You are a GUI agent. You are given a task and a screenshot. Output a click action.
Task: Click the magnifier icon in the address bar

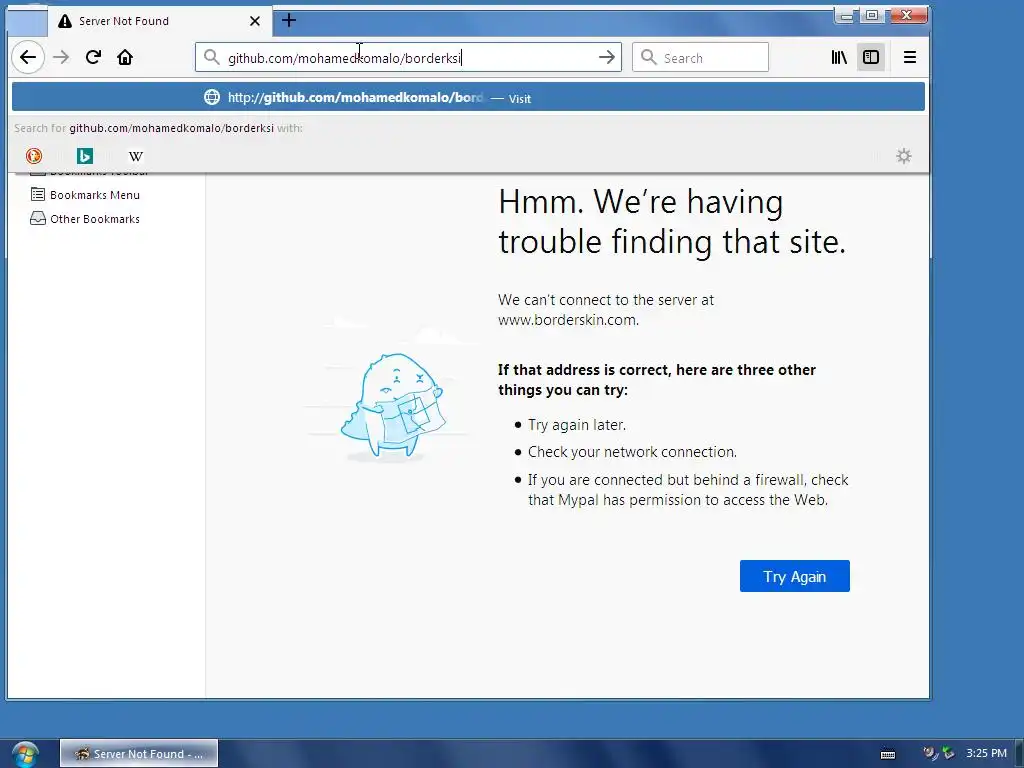click(212, 57)
